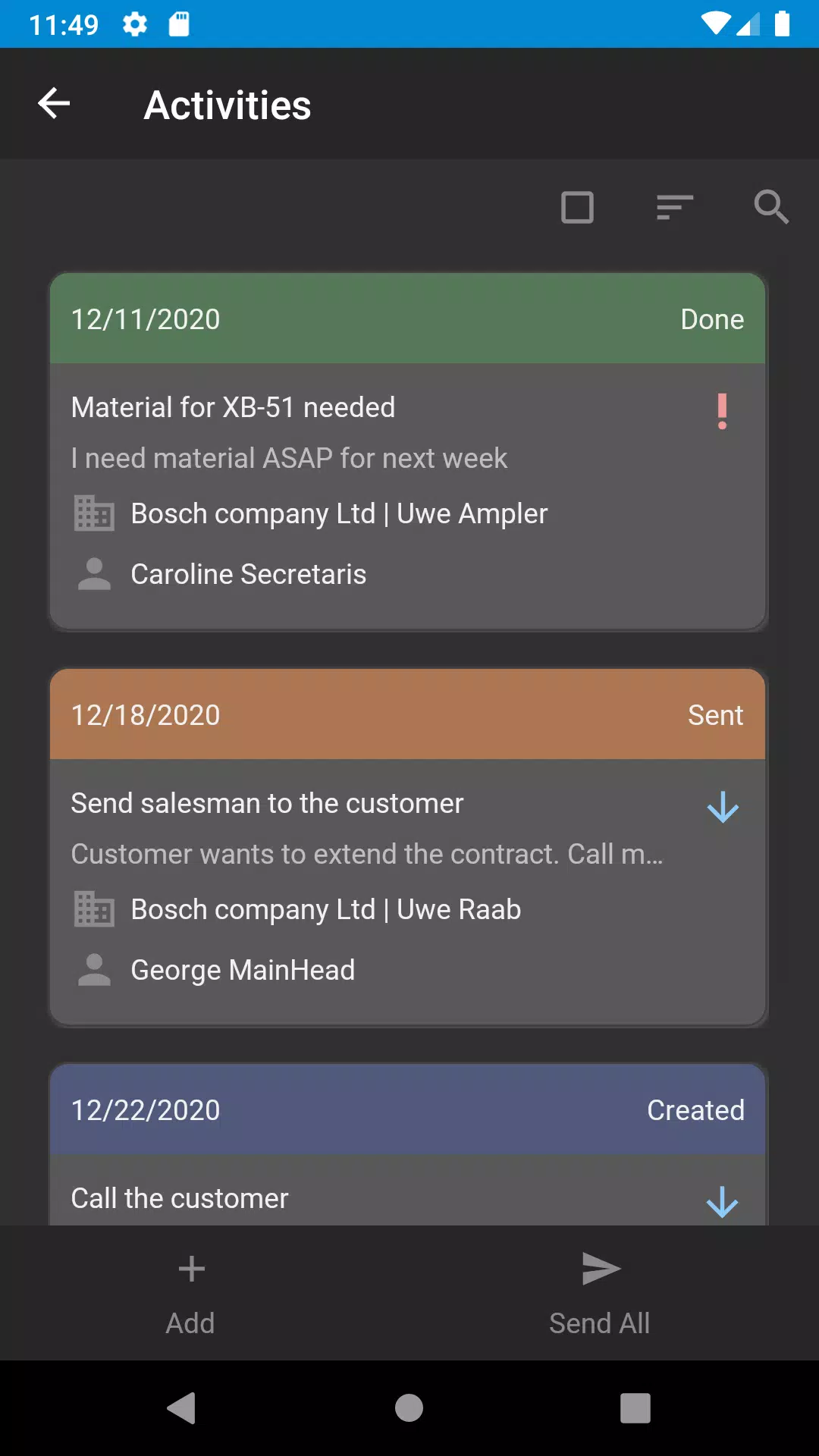Screen dimensions: 819x1456
Task: Click the person icon beside George MainHead
Action: pyautogui.click(x=94, y=970)
